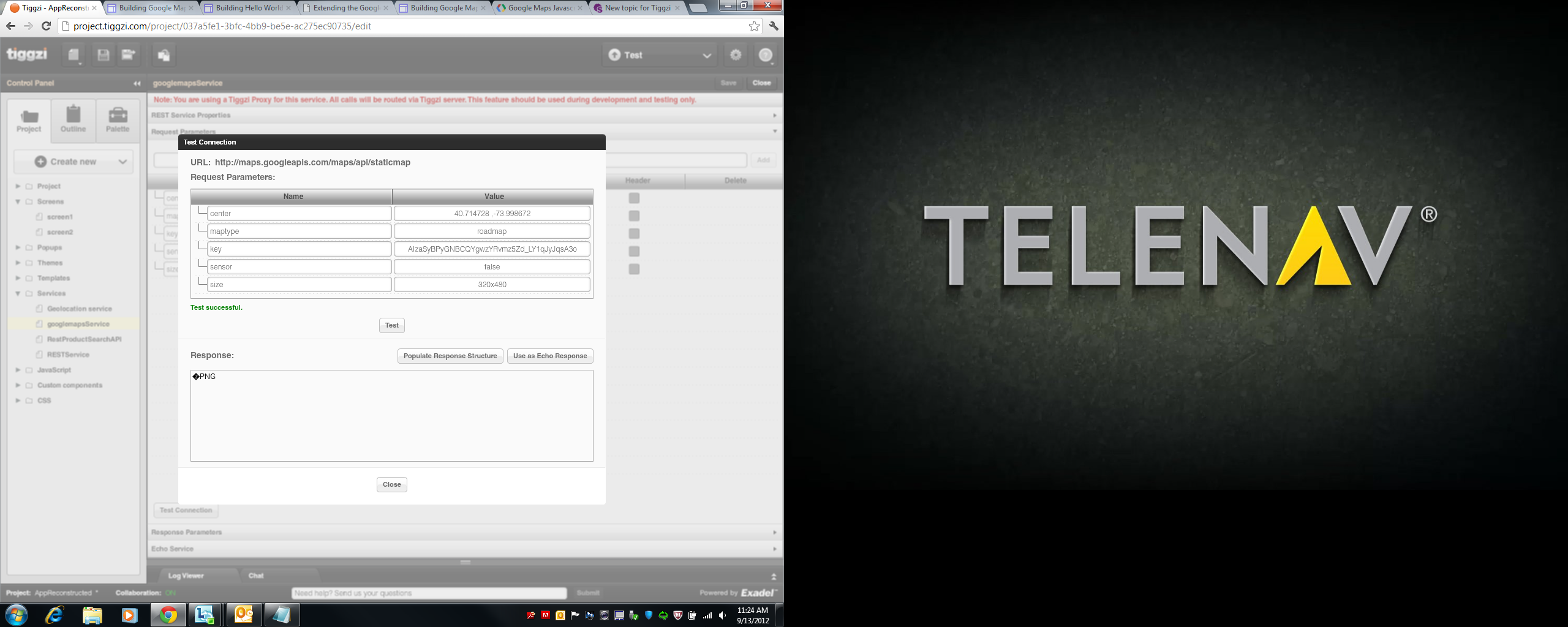Select RestProductSearchAPI in the Services tree
This screenshot has height=627, width=1568.
coord(84,339)
